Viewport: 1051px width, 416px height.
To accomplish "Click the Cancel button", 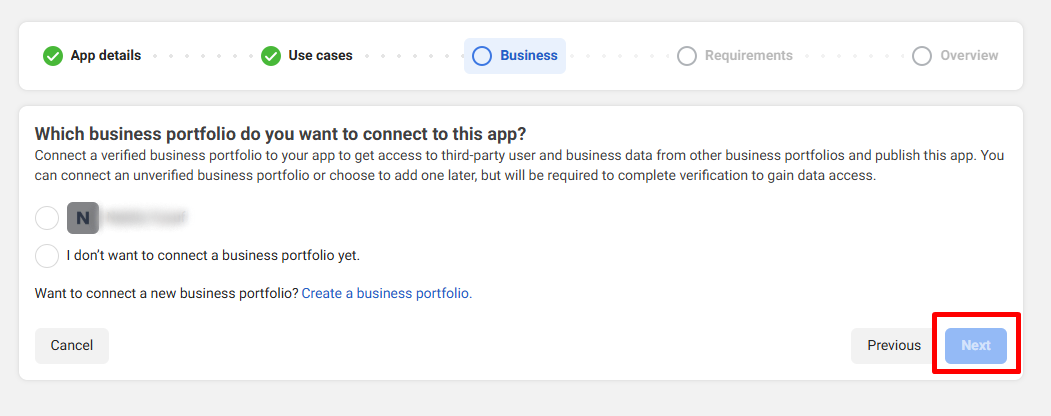I will coord(72,346).
